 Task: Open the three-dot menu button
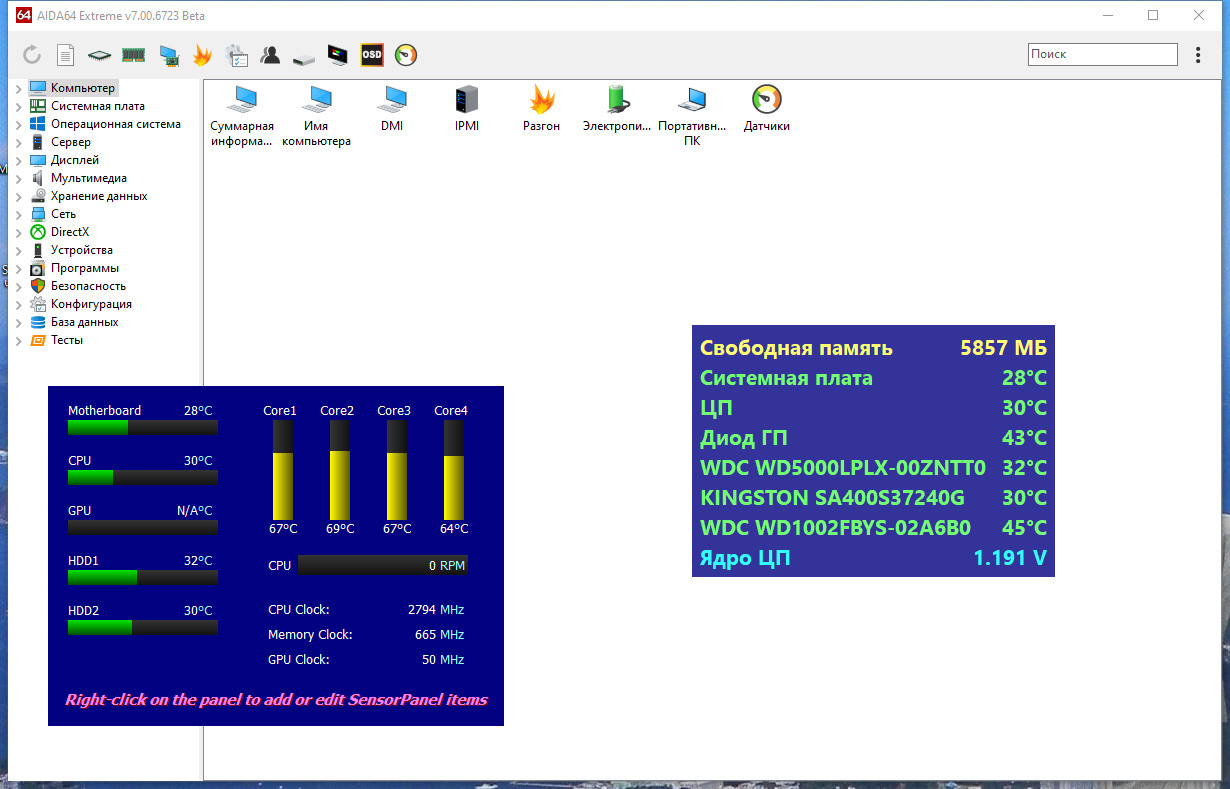(1198, 55)
